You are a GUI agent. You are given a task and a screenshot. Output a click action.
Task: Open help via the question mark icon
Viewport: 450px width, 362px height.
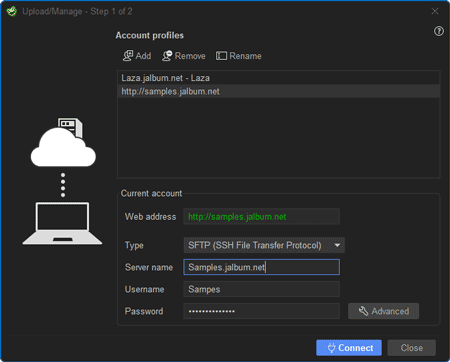tap(439, 31)
